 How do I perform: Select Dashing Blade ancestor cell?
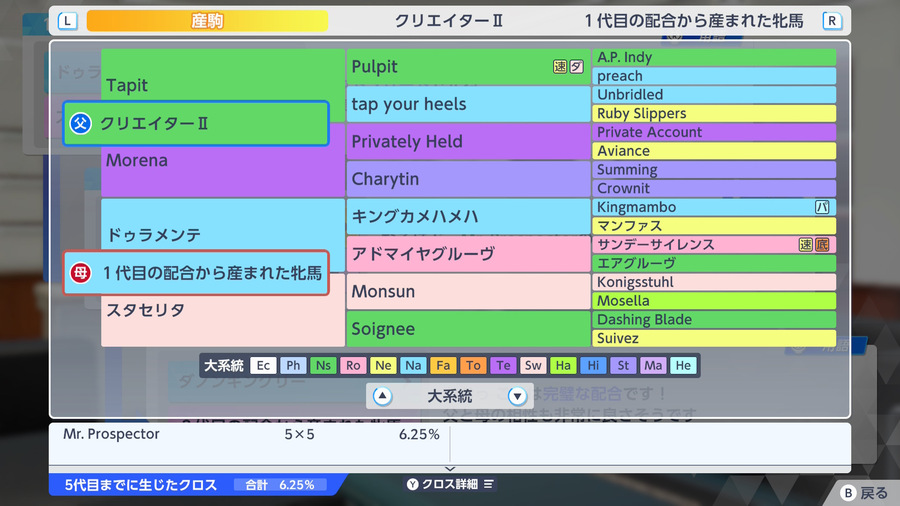pyautogui.click(x=714, y=320)
